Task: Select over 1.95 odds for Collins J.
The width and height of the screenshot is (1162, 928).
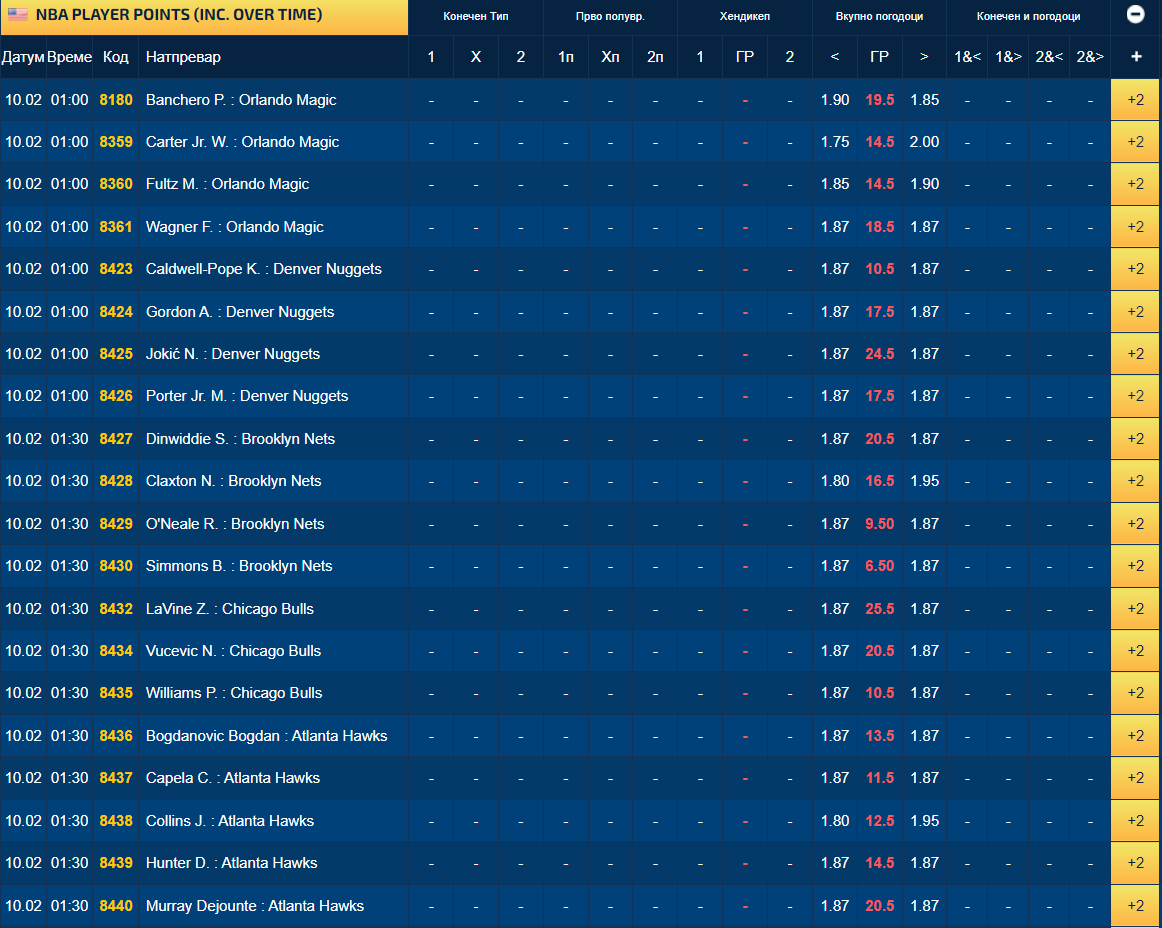Action: point(924,821)
